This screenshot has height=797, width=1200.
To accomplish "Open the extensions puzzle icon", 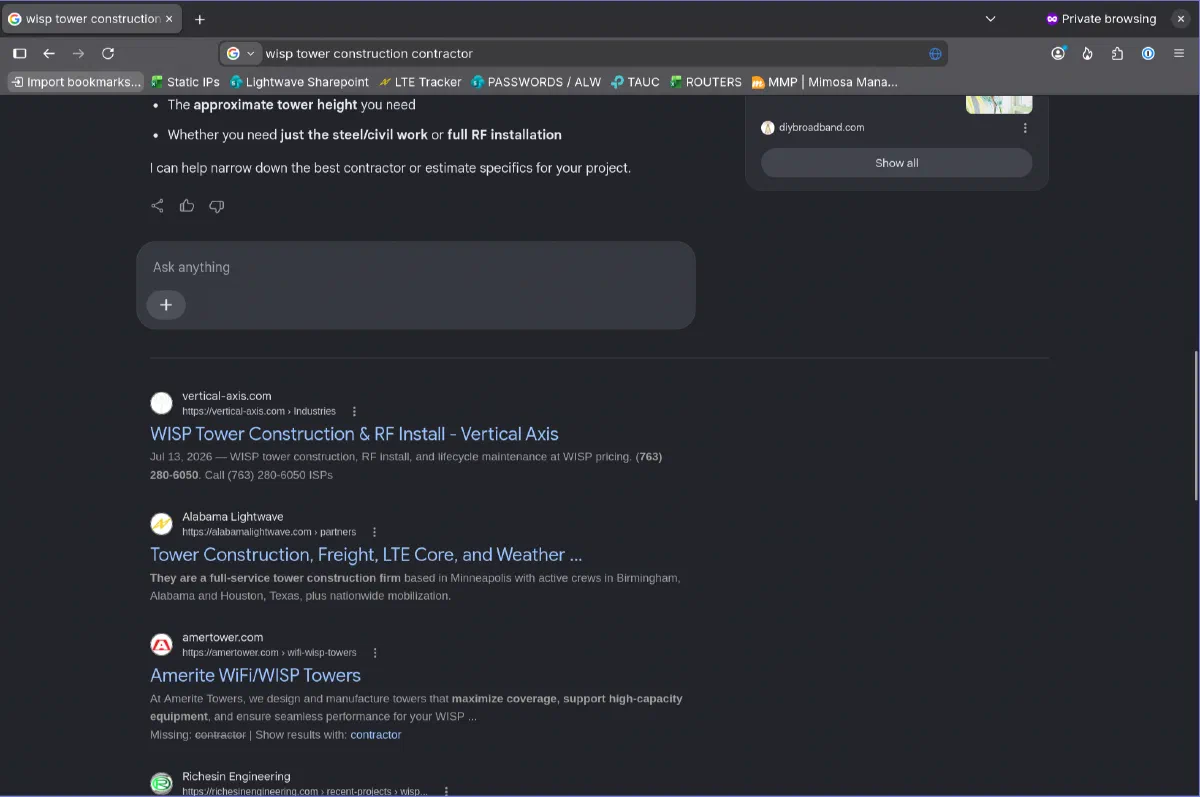I will 1118,53.
